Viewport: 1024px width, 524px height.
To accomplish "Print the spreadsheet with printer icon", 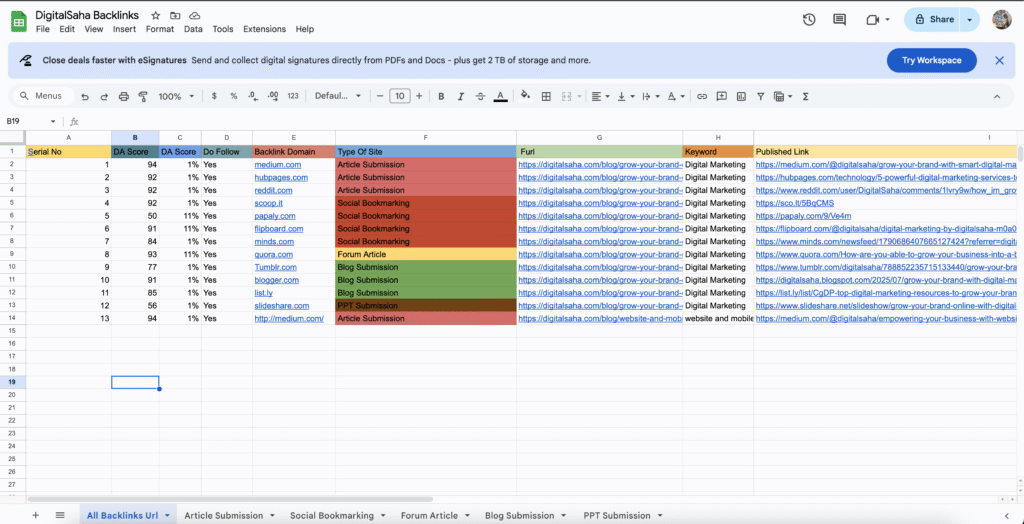I will tap(123, 96).
